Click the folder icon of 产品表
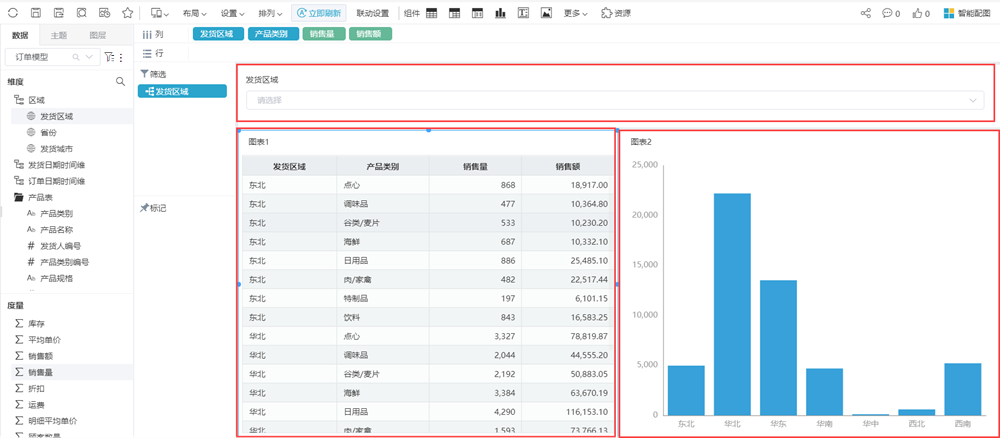 click(x=18, y=198)
